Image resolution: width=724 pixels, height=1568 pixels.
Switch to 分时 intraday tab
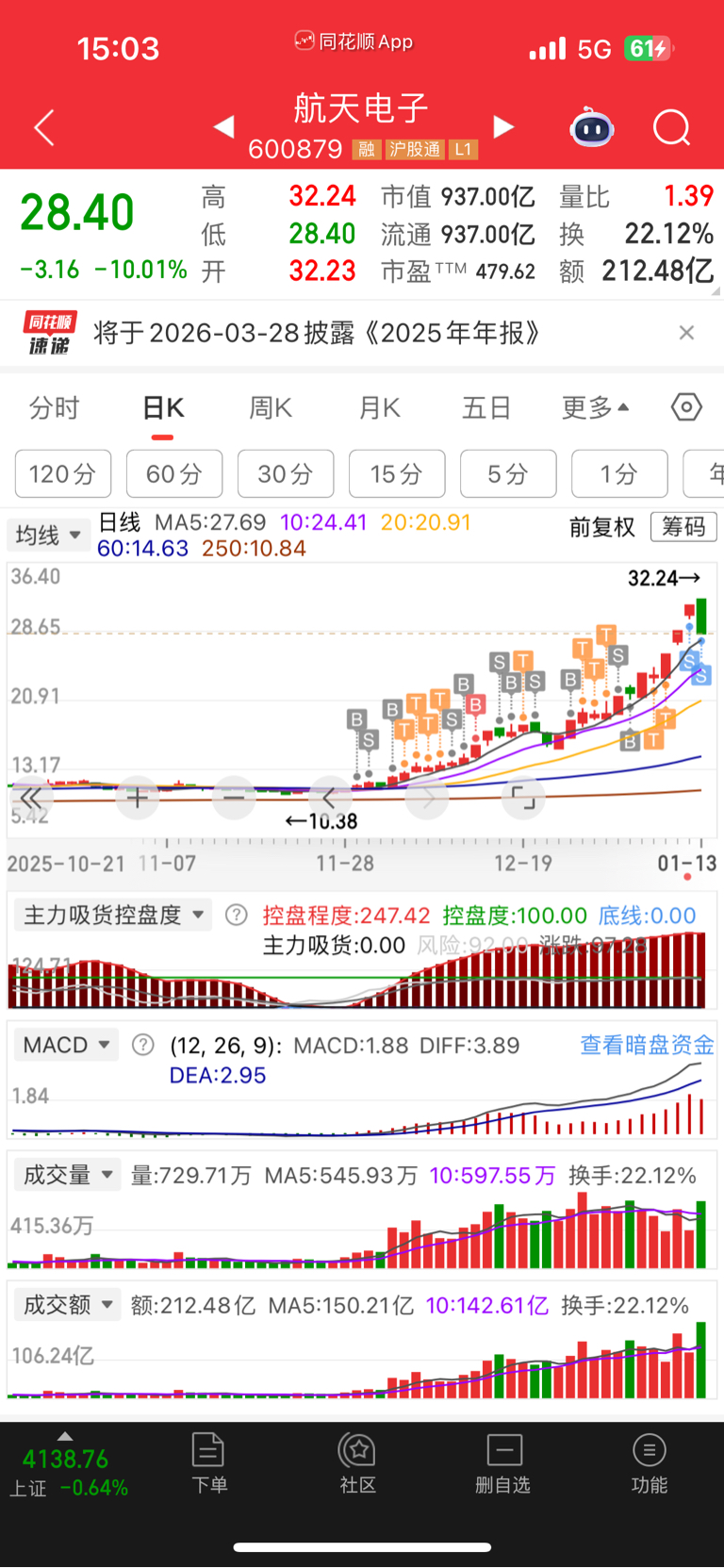[55, 408]
